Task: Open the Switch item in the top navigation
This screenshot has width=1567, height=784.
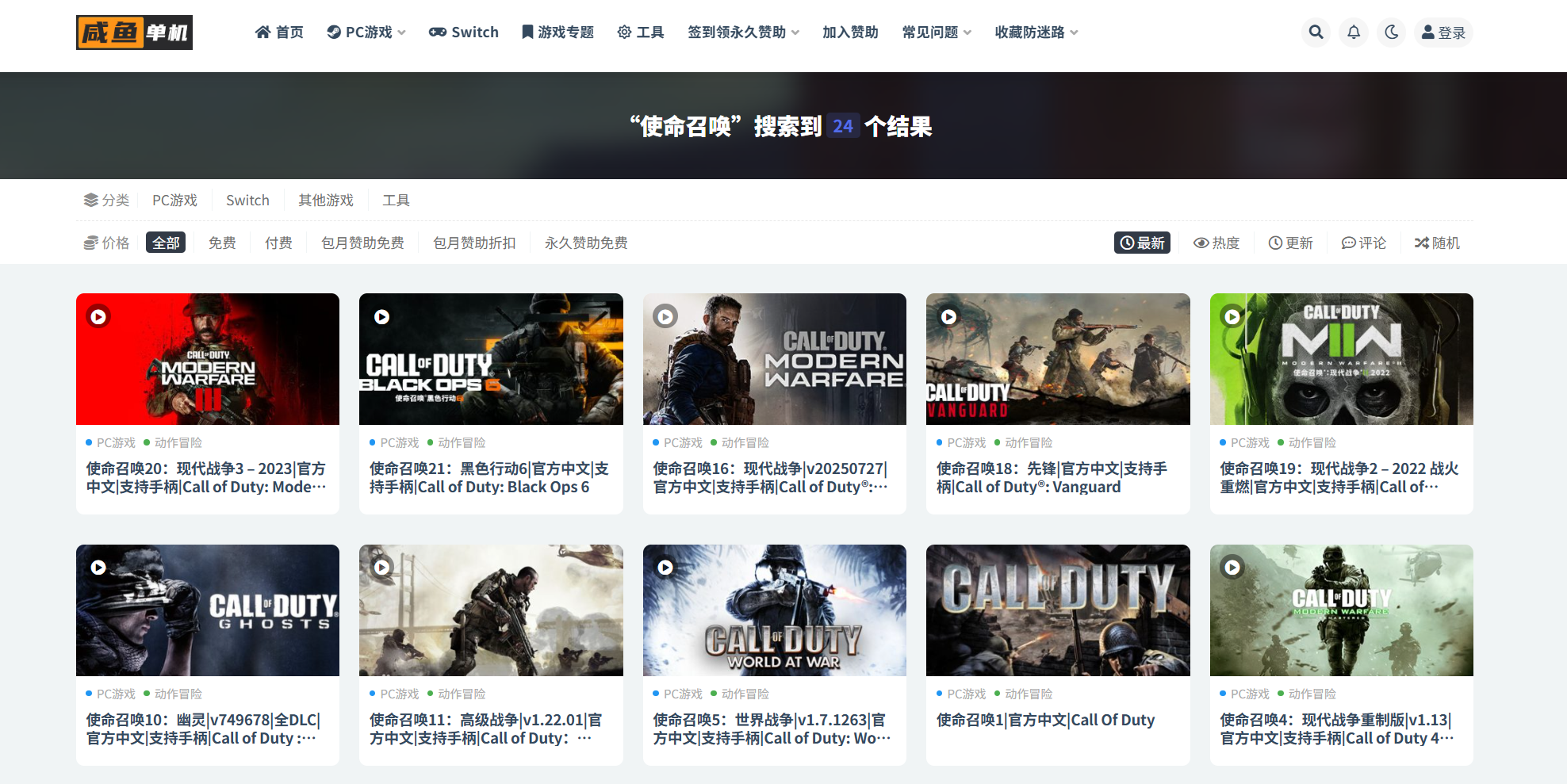Action: pos(464,33)
